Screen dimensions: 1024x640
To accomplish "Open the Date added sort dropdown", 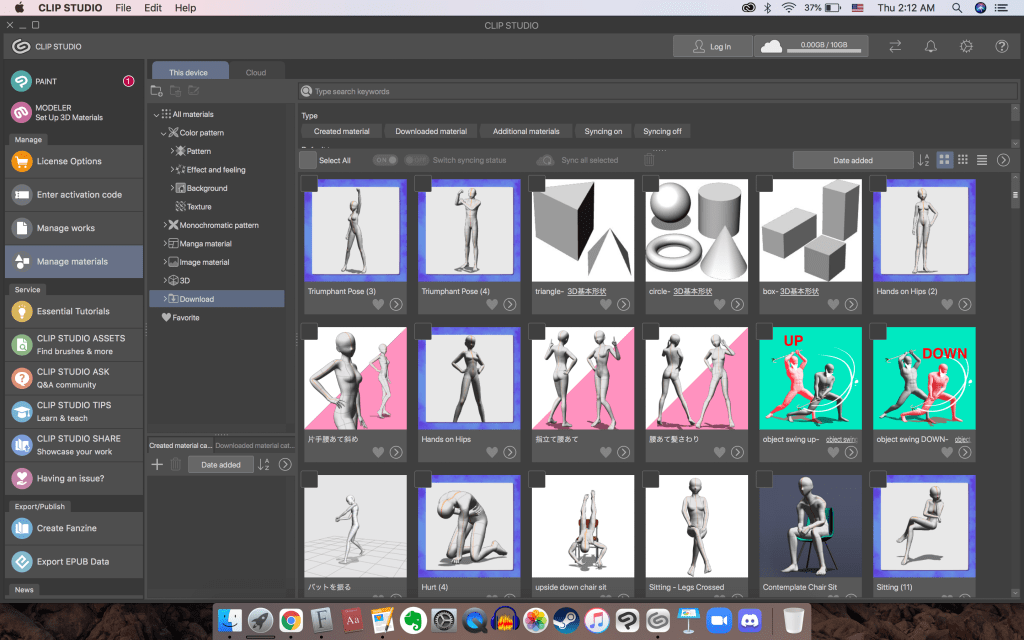I will tap(852, 160).
